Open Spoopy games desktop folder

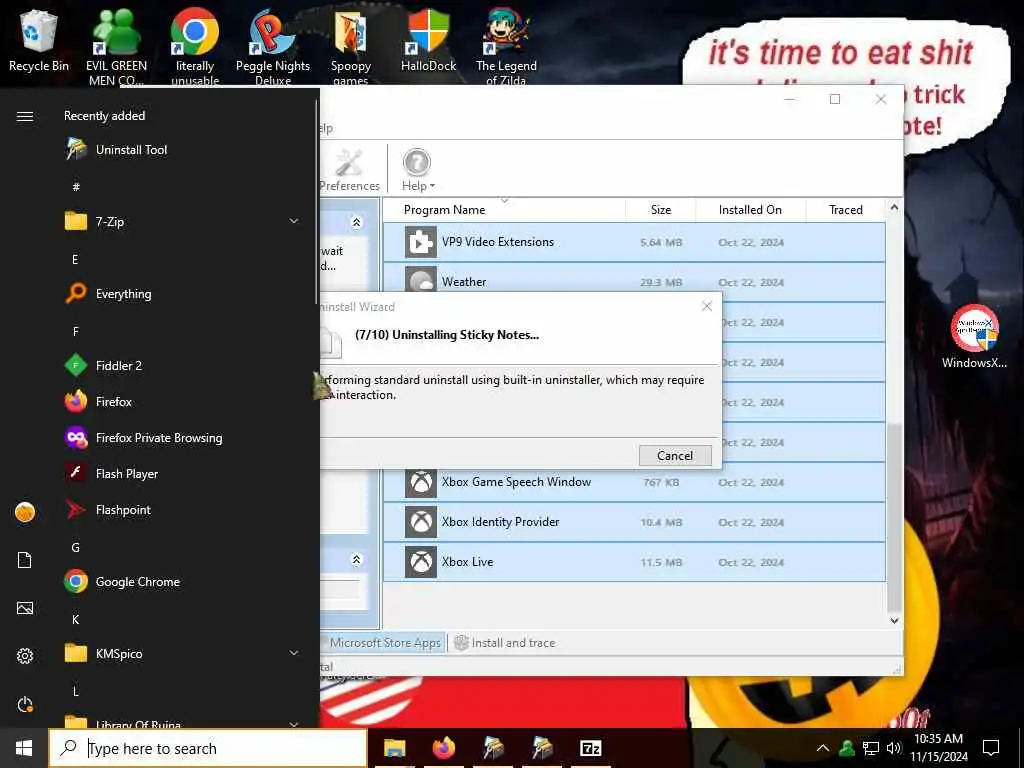pos(351,46)
